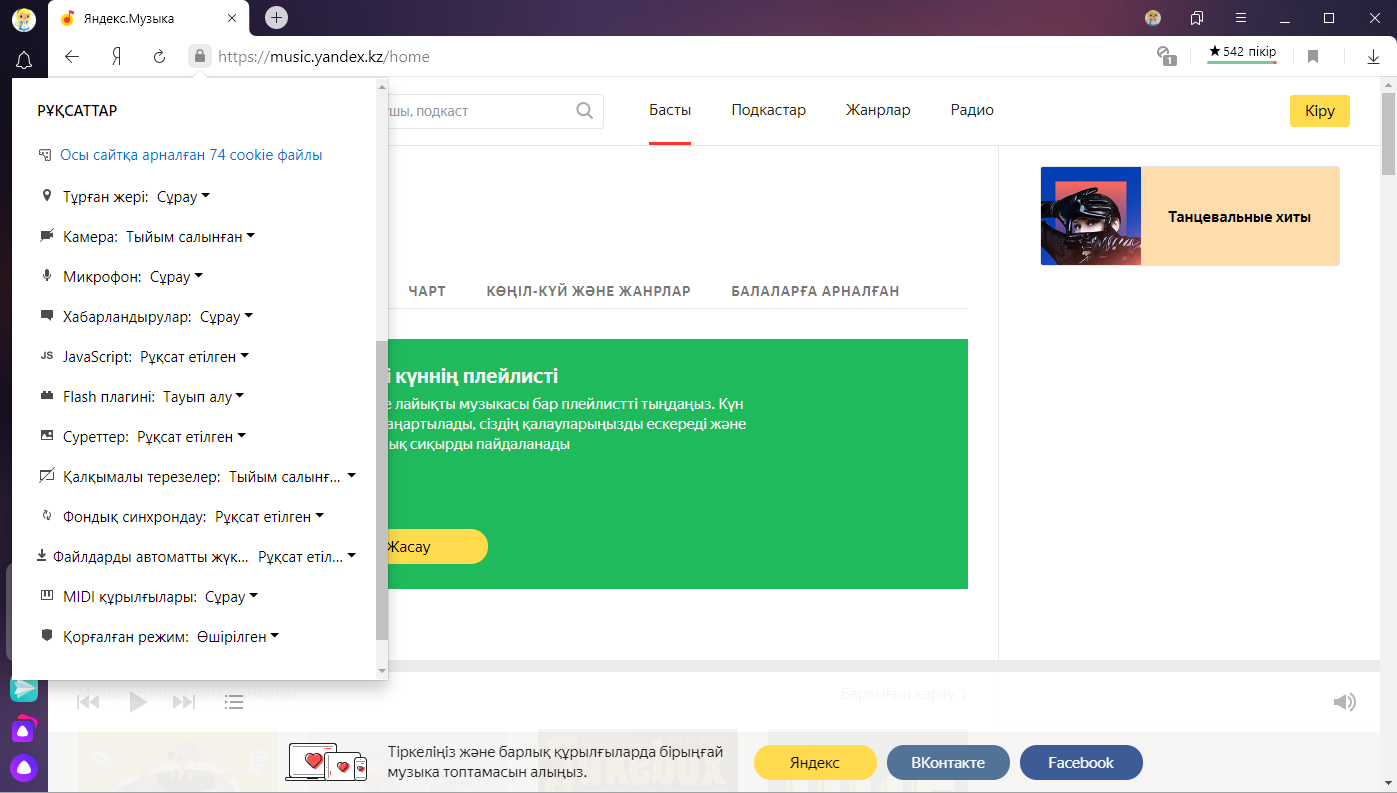Viewport: 1397px width, 793px height.
Task: Click the address bar URL
Action: [x=324, y=57]
